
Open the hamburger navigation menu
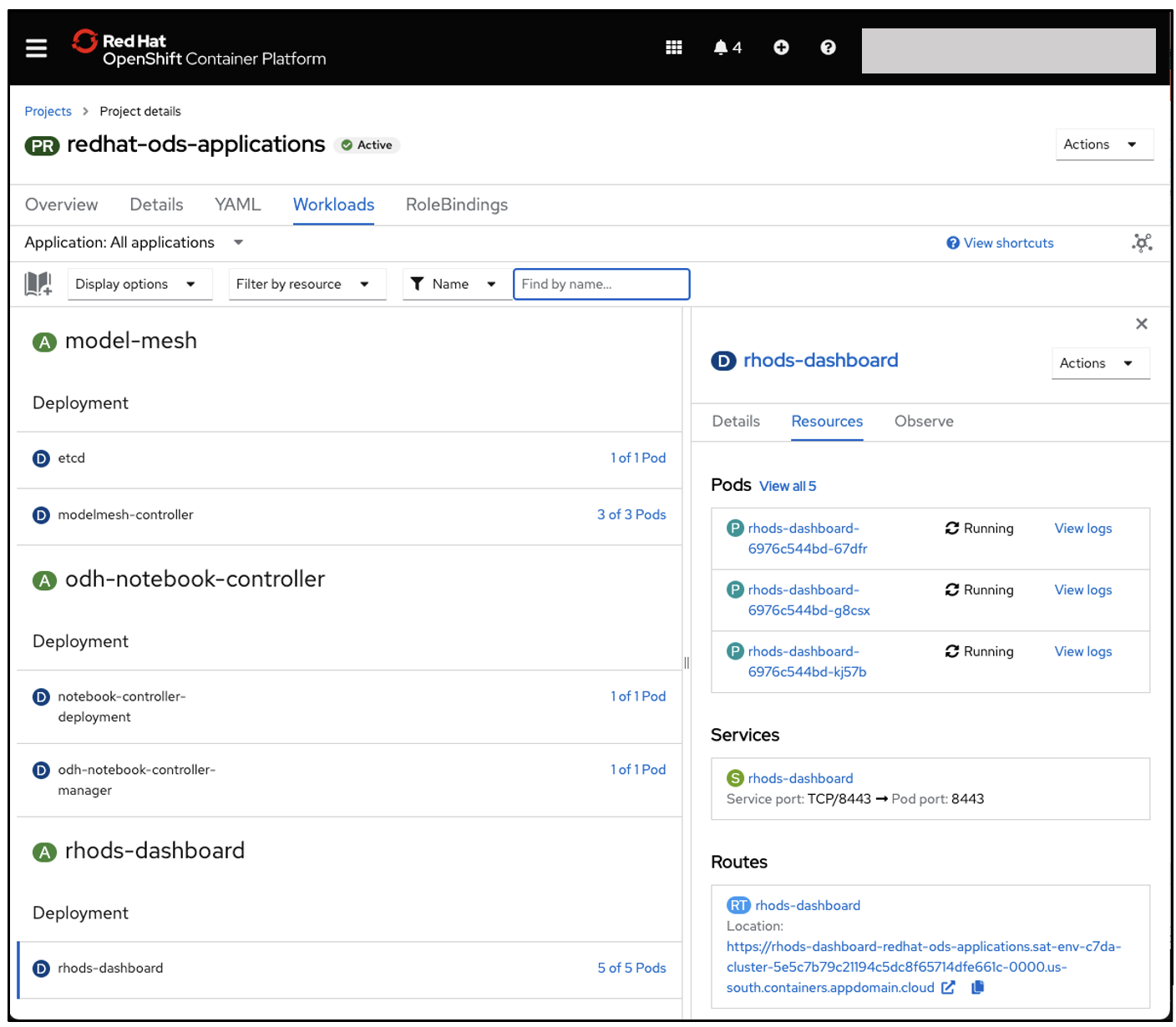coord(36,48)
